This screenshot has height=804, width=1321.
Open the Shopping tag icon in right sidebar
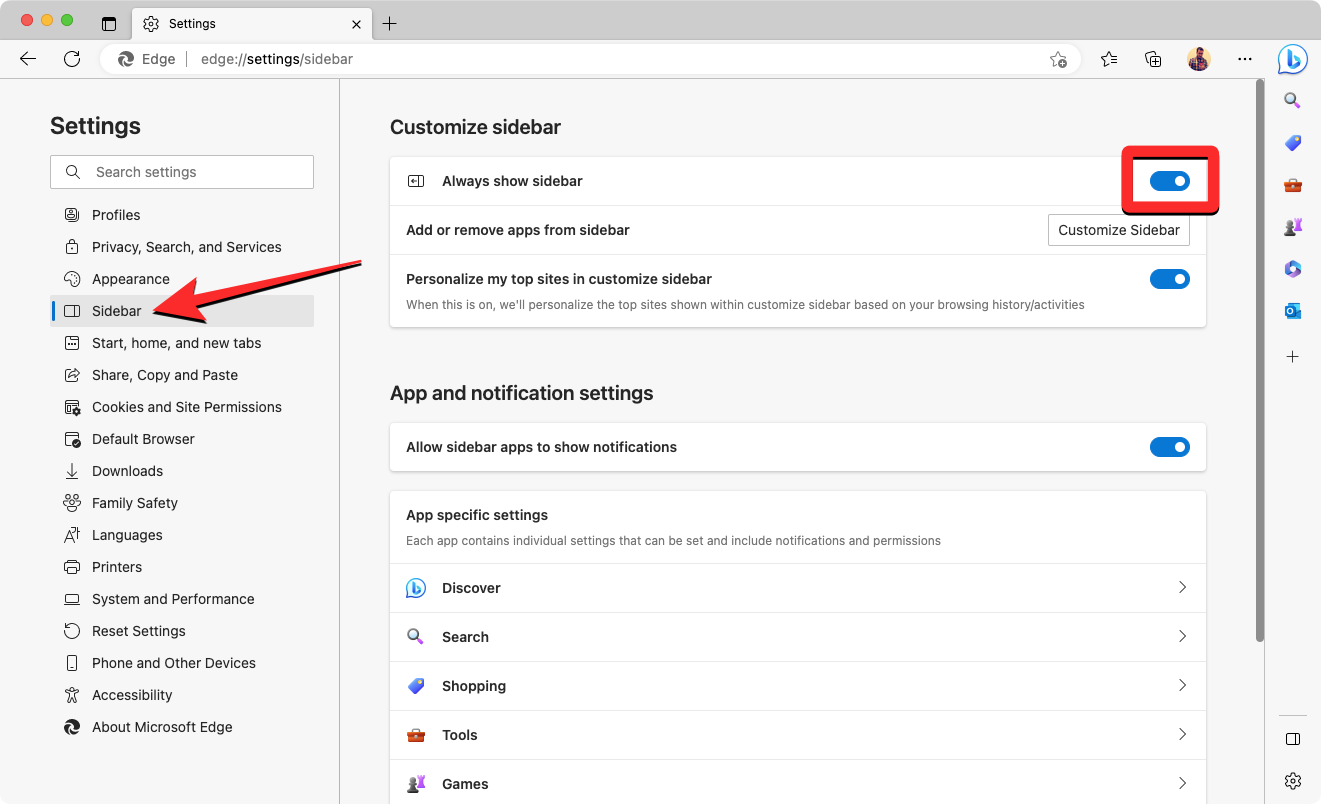click(x=1292, y=143)
